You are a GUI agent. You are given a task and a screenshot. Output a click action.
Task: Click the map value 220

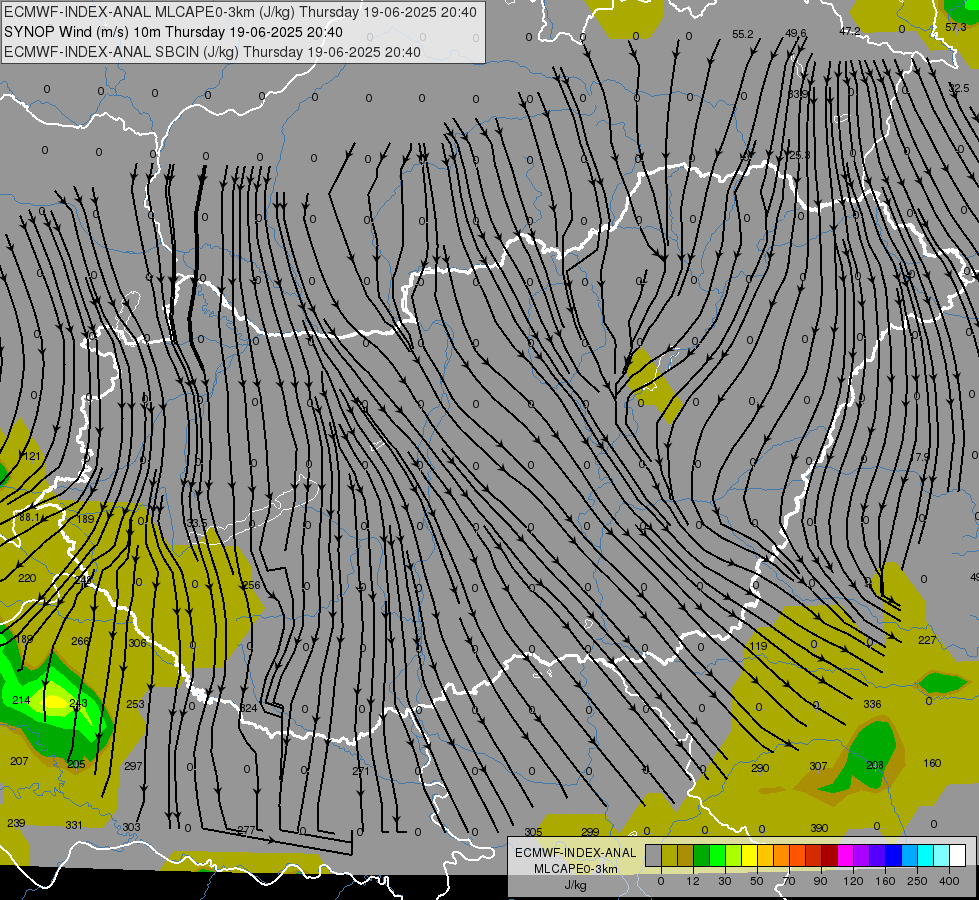27,578
